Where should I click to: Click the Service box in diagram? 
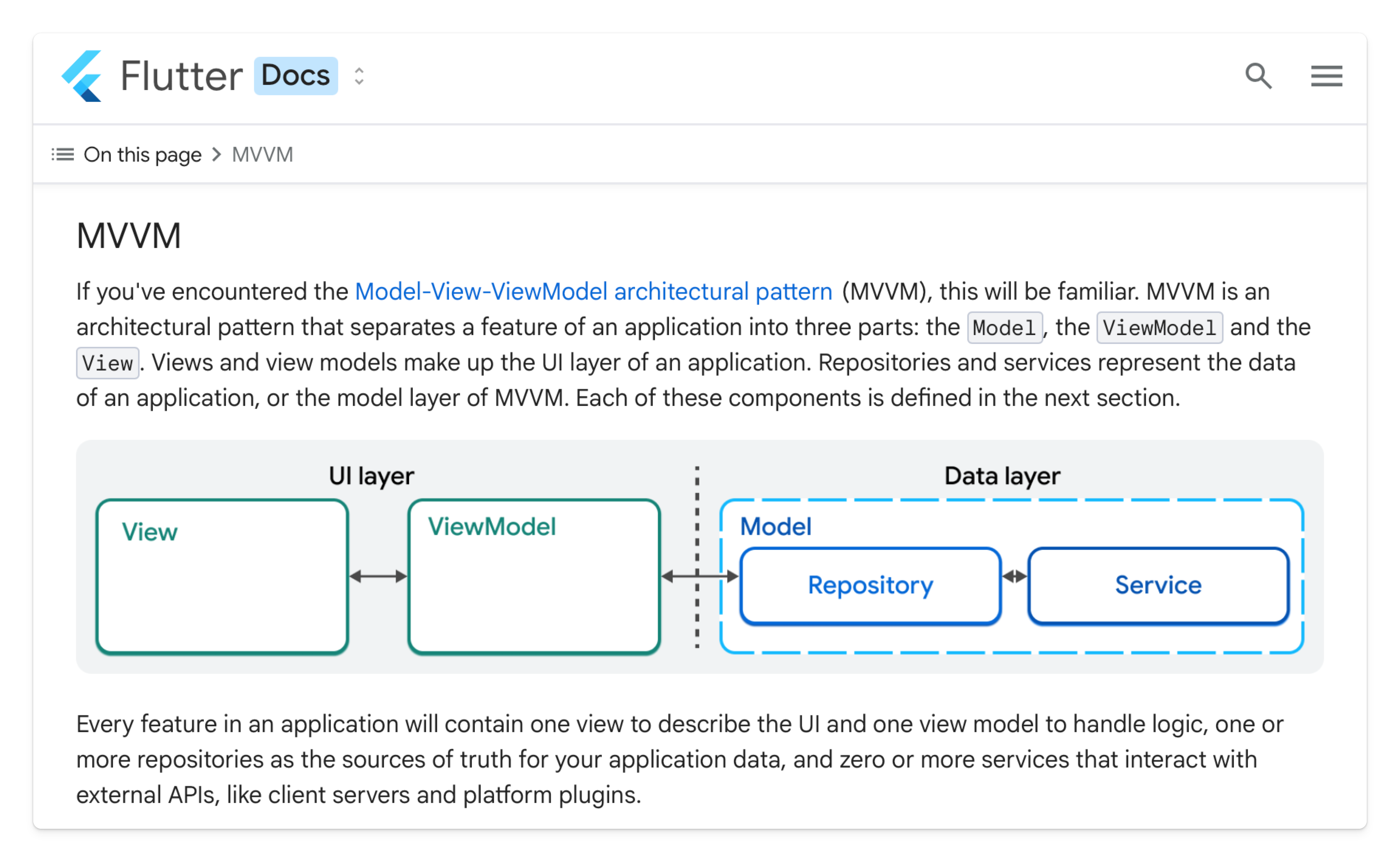[1158, 586]
